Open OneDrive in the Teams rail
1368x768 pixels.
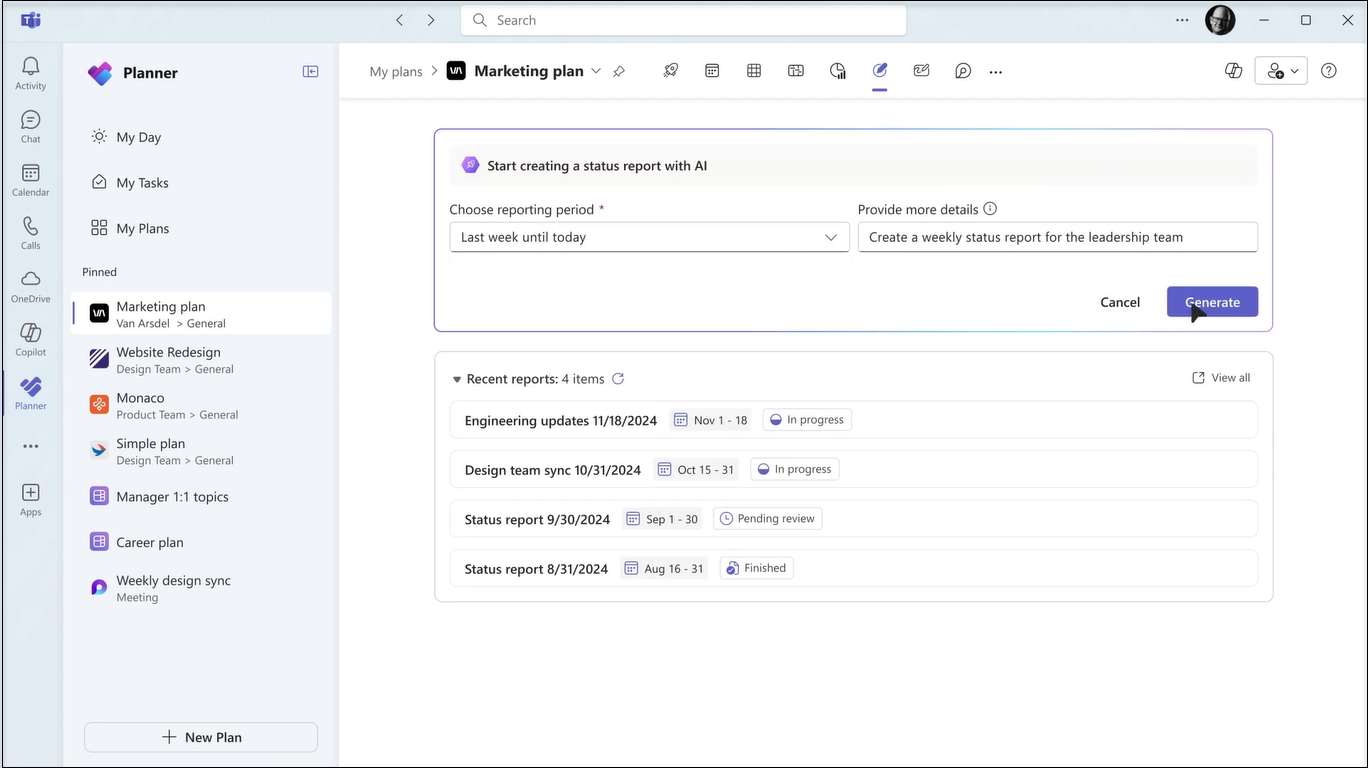click(31, 286)
